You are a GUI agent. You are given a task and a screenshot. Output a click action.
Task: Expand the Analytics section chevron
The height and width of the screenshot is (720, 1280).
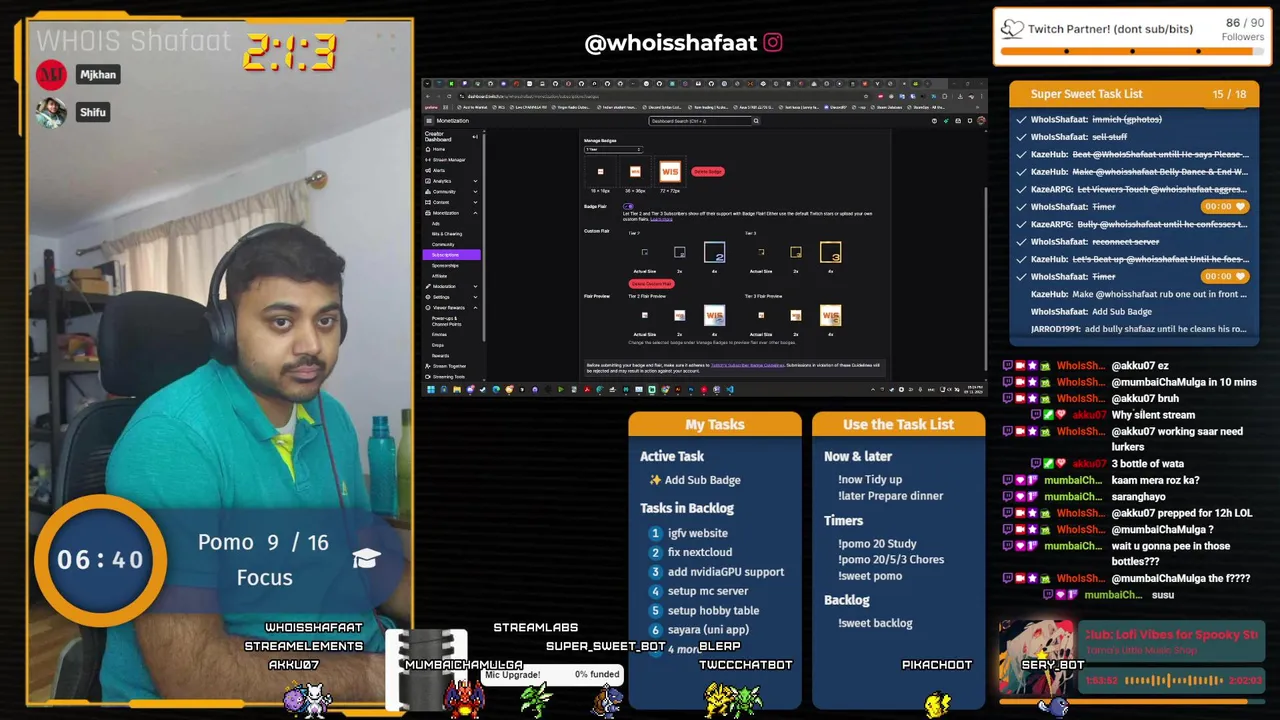coord(475,181)
